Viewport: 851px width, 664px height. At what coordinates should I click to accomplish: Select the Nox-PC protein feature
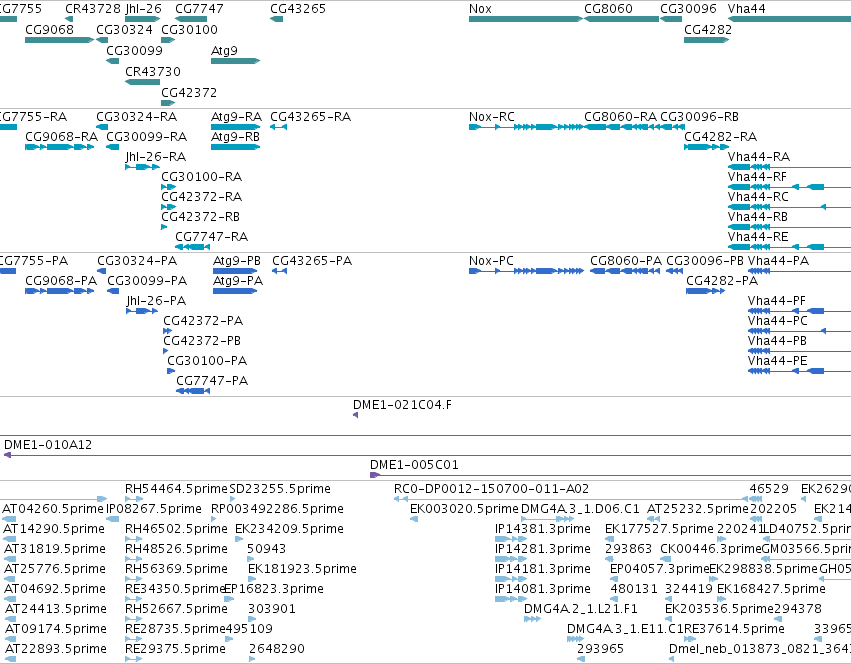pyautogui.click(x=525, y=271)
